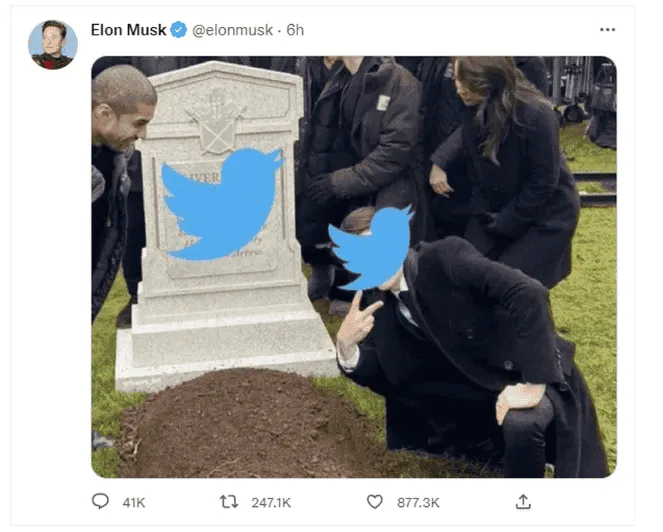
Task: Click the blue verified checkmark badge
Action: (x=178, y=30)
